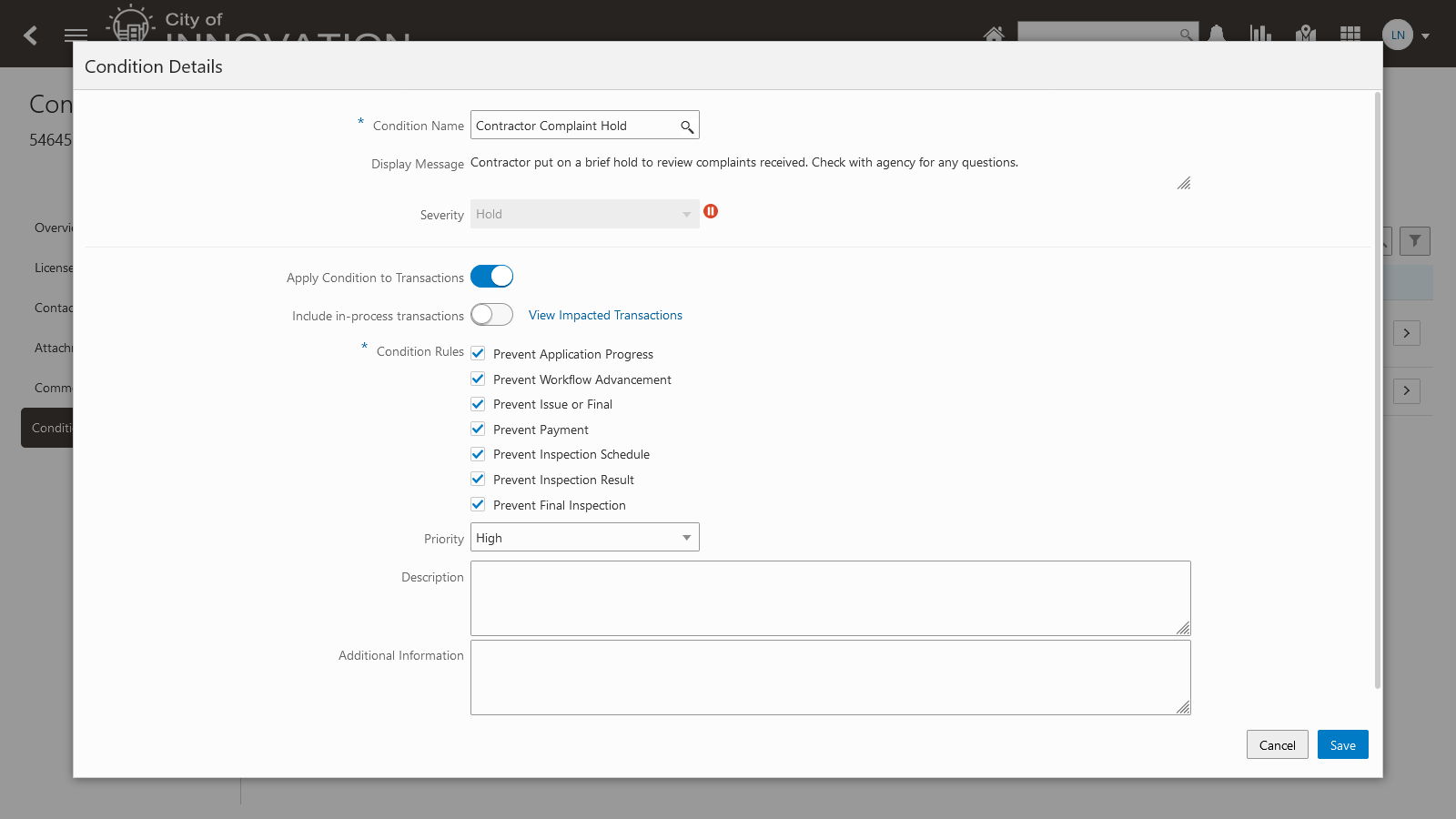Uncheck Prevent Final Inspection rule
Image resolution: width=1456 pixels, height=819 pixels.
(478, 504)
